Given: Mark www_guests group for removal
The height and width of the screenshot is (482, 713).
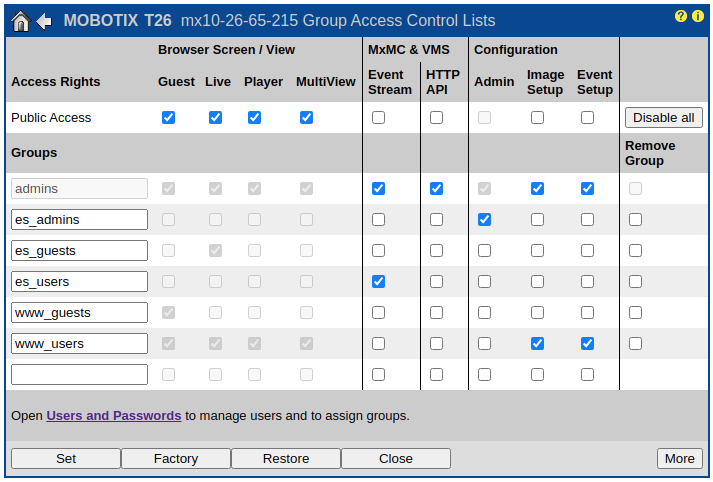Looking at the screenshot, I should (x=636, y=312).
